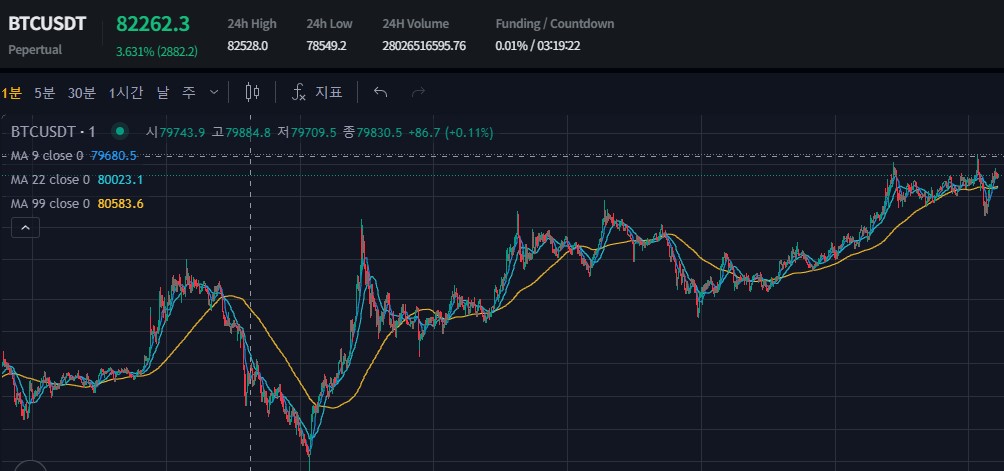Click the green market status dot

tap(119, 132)
